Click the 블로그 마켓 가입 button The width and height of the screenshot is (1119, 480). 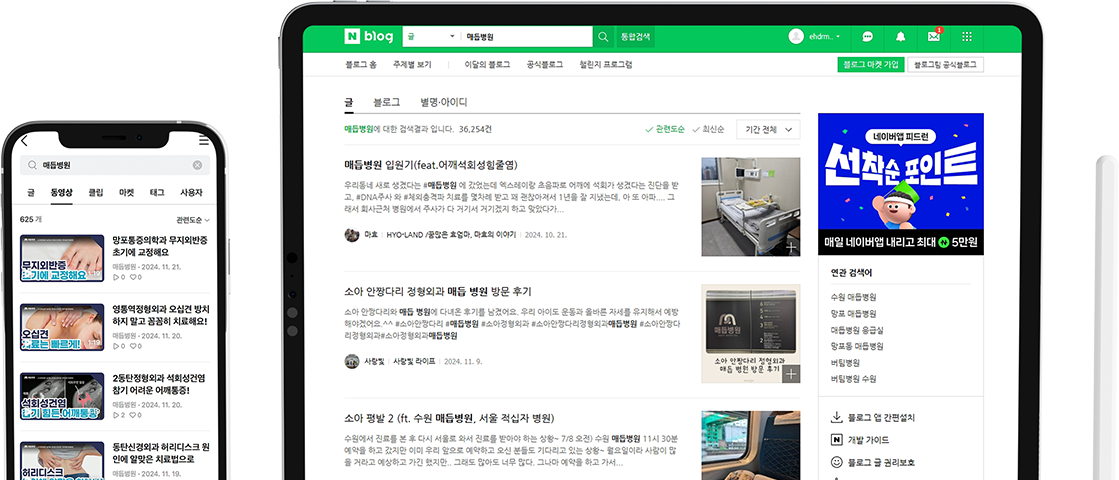[x=870, y=65]
